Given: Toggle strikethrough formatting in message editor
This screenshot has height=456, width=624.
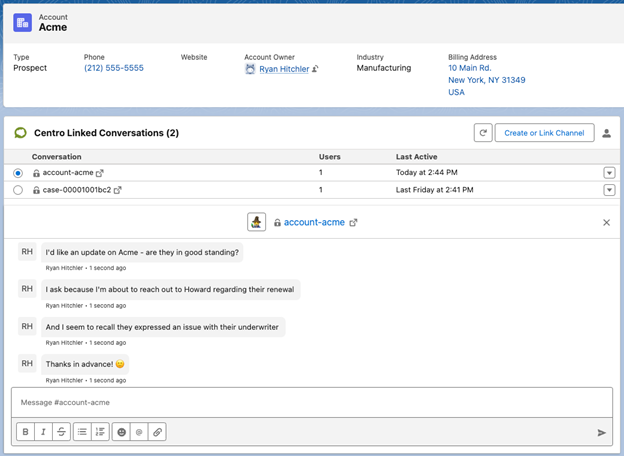Looking at the screenshot, I should [x=61, y=432].
